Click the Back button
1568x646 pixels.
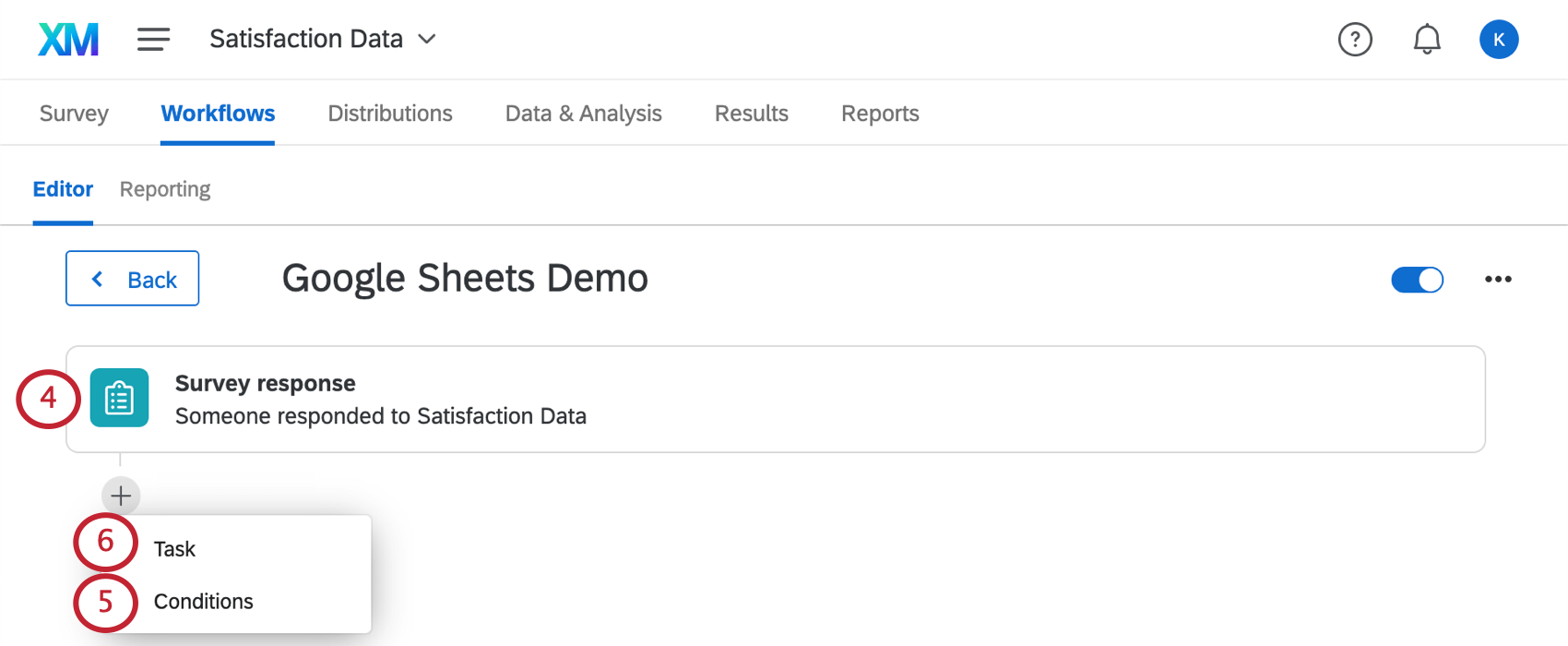pyautogui.click(x=133, y=279)
